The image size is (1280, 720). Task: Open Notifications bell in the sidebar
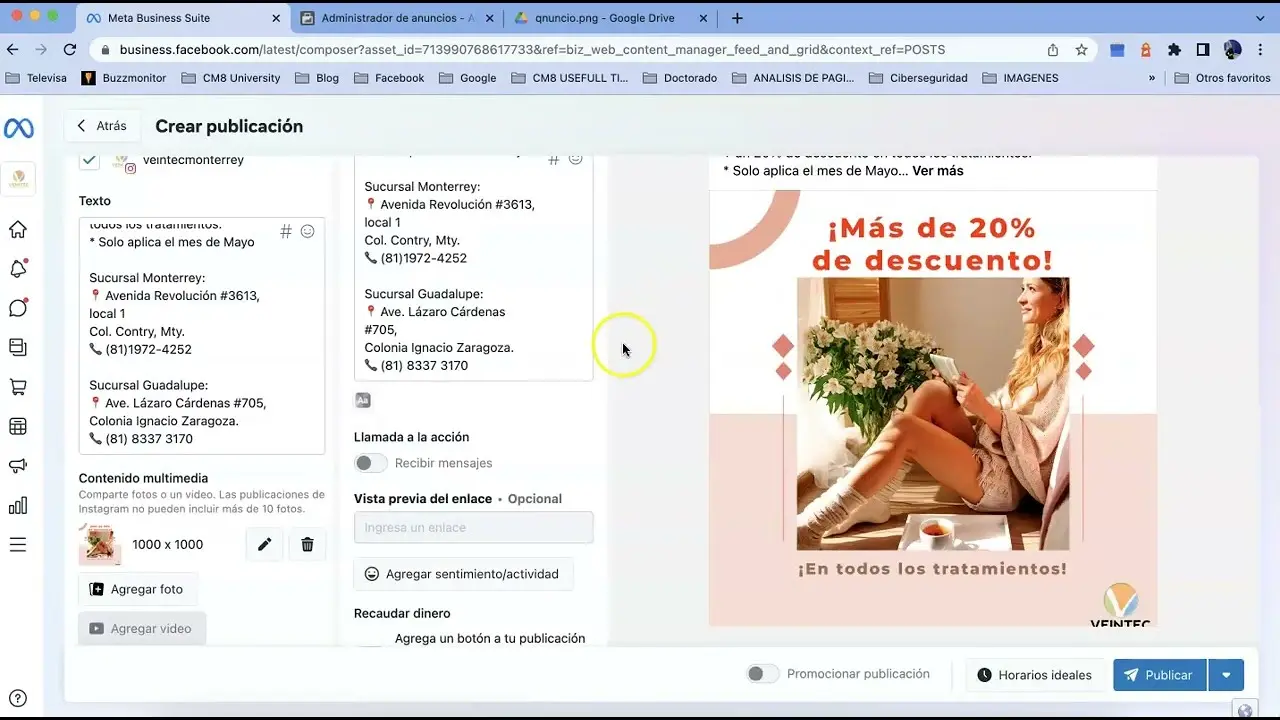(18, 268)
